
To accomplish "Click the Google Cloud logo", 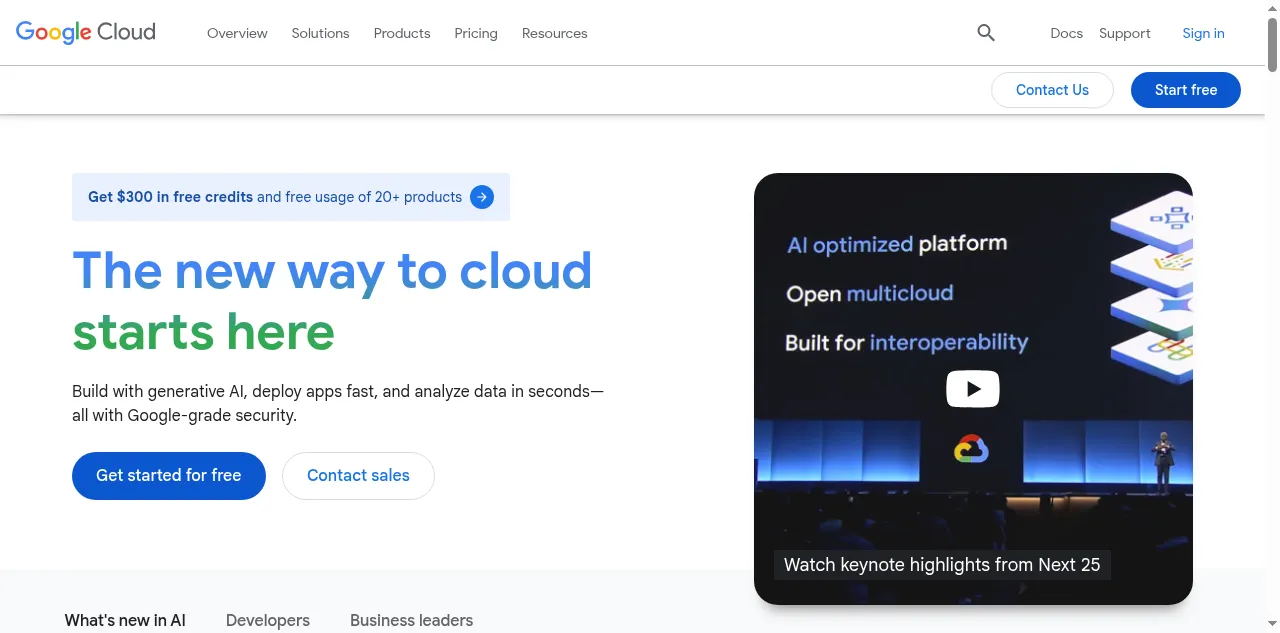I will tap(86, 32).
